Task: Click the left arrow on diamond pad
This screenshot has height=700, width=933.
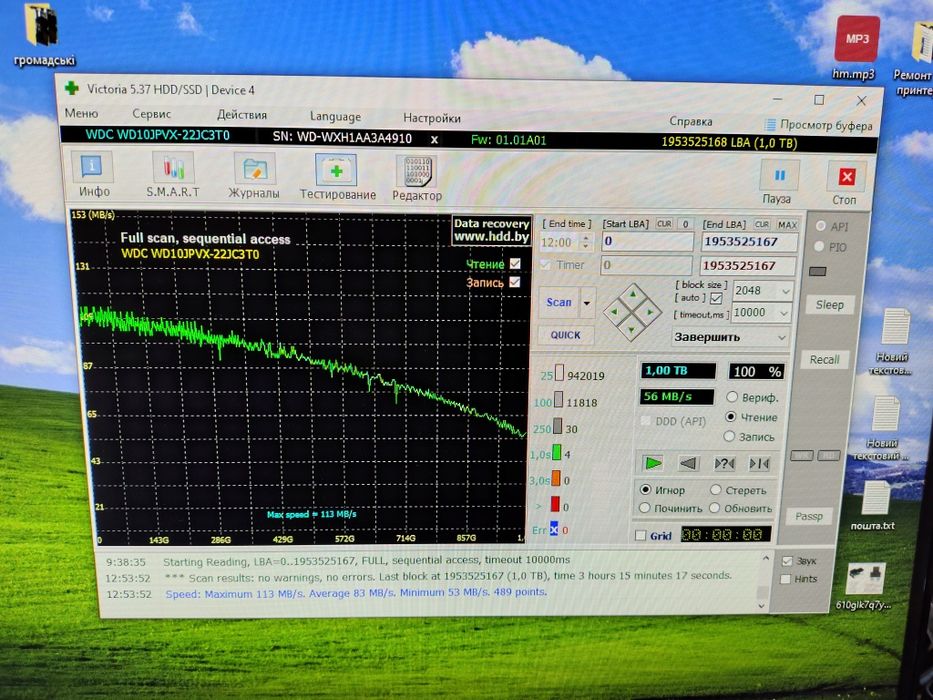Action: tap(614, 311)
